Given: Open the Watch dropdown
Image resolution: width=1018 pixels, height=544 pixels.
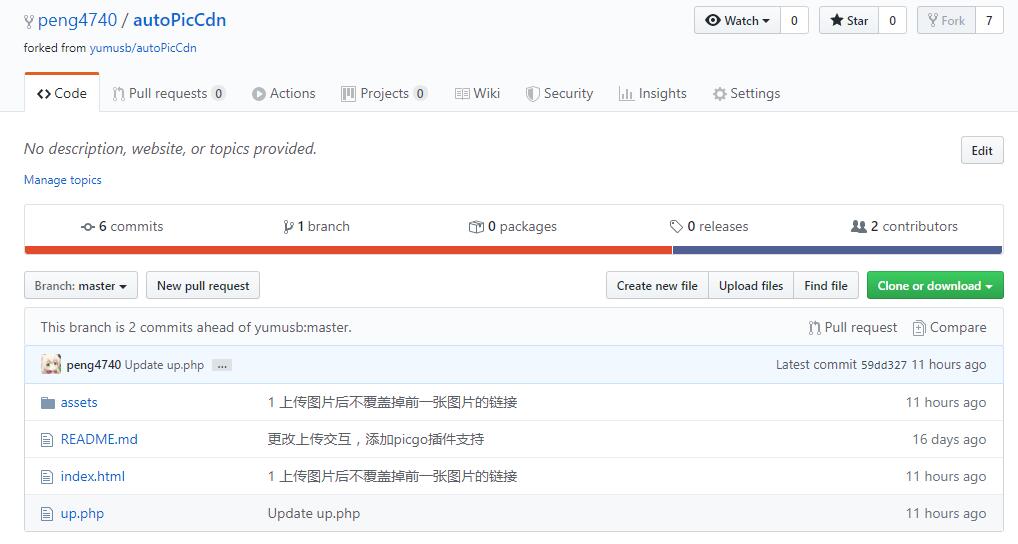Looking at the screenshot, I should coord(737,20).
